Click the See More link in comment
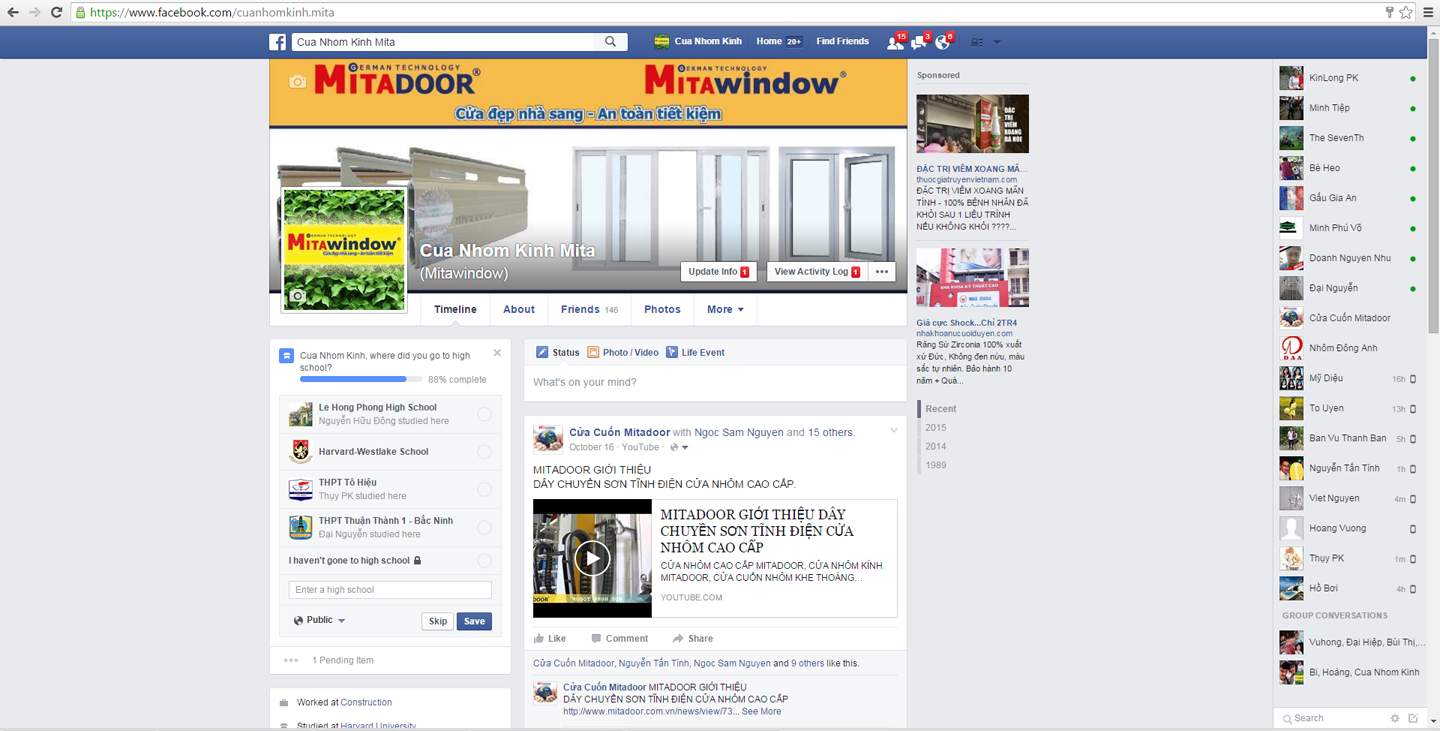This screenshot has height=731, width=1440. 761,712
